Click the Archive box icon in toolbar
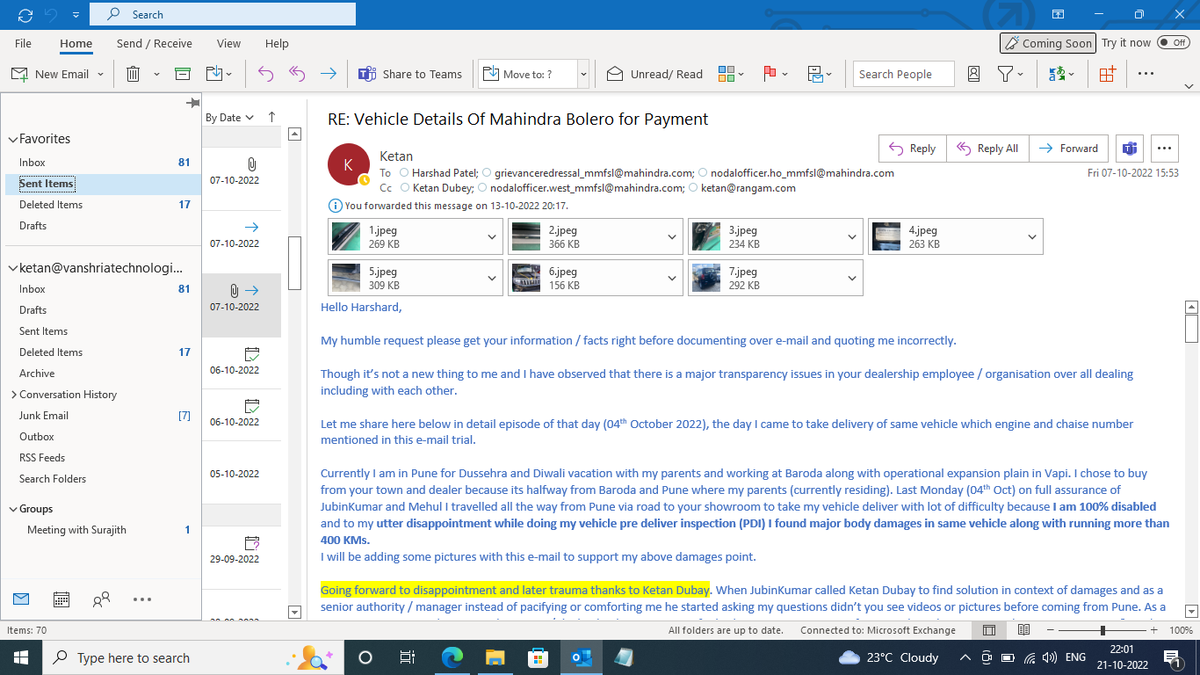The height and width of the screenshot is (675, 1200). 182,74
